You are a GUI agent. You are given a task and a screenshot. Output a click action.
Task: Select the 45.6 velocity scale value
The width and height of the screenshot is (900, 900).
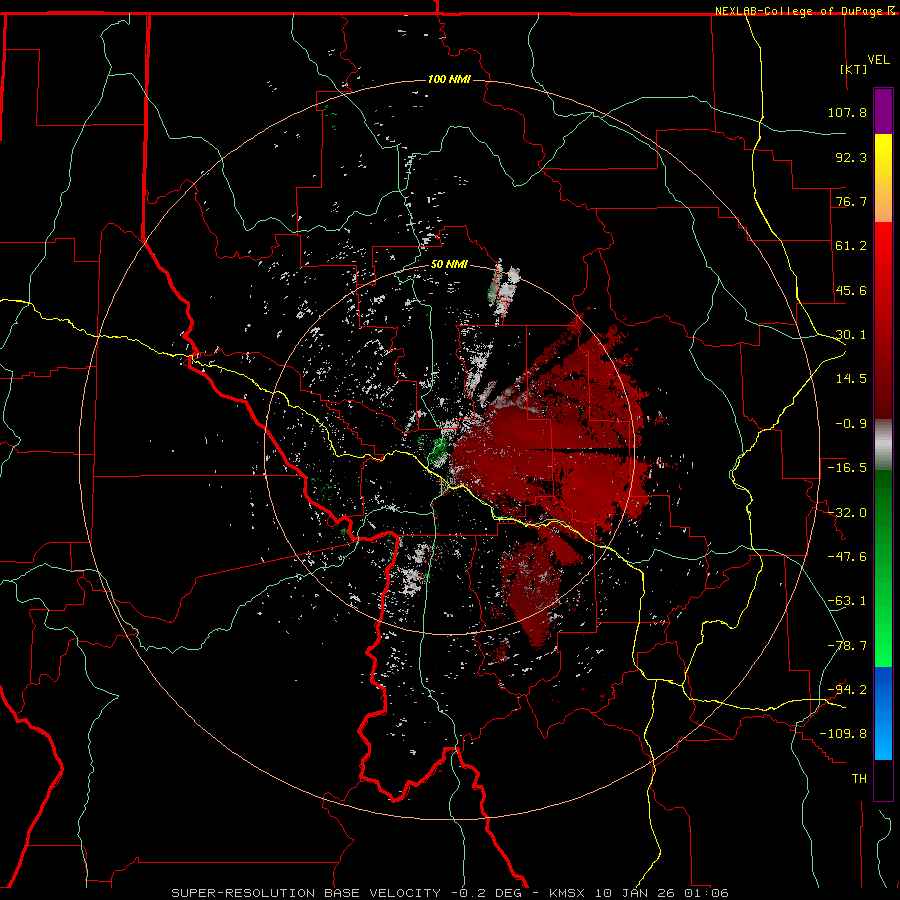[851, 290]
